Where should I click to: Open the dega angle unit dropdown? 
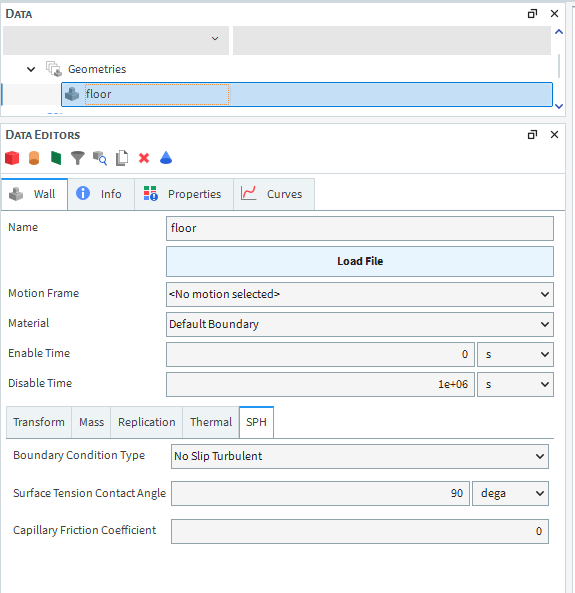[x=510, y=493]
